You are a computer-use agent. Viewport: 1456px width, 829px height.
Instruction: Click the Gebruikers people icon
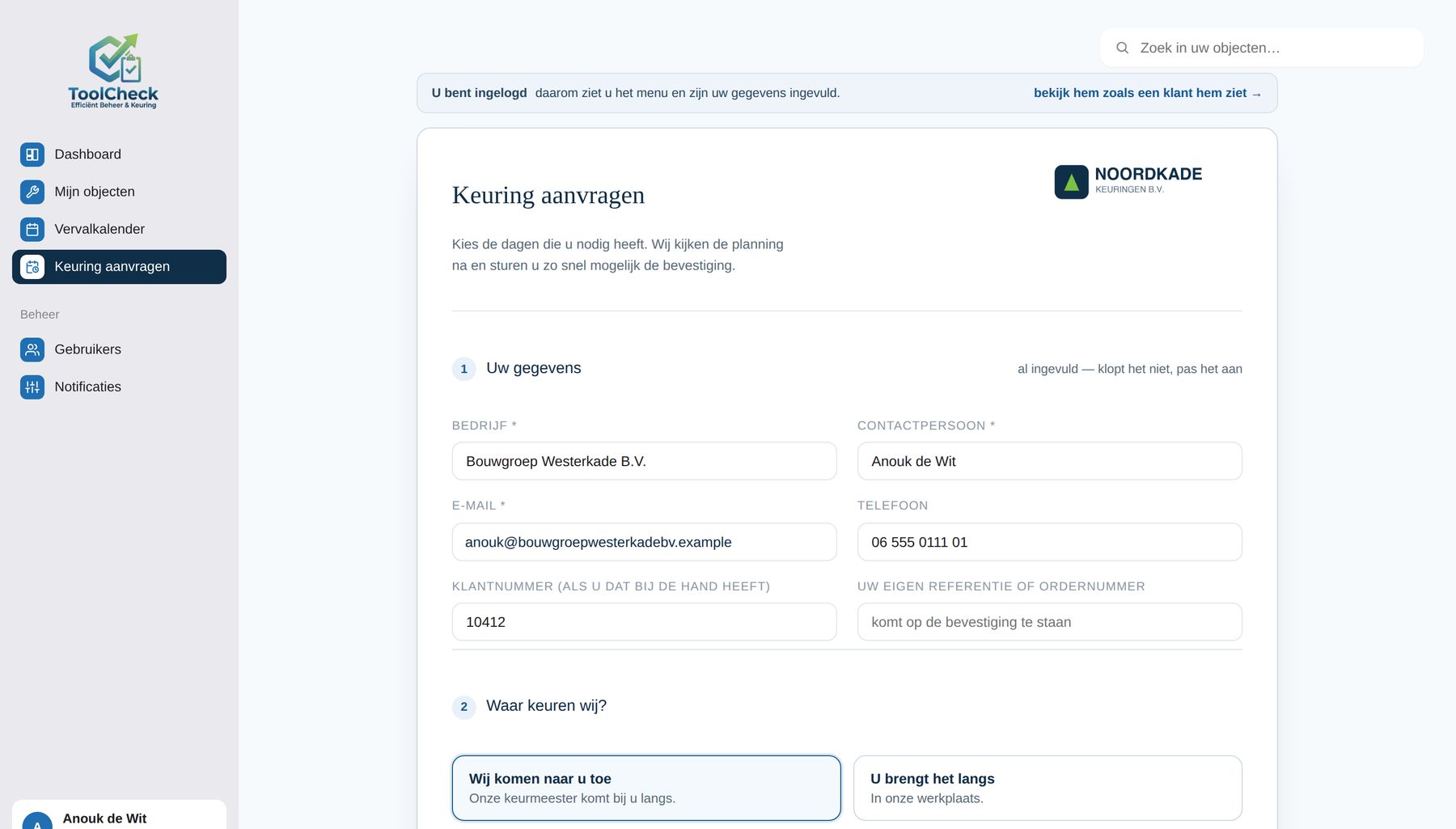[32, 349]
